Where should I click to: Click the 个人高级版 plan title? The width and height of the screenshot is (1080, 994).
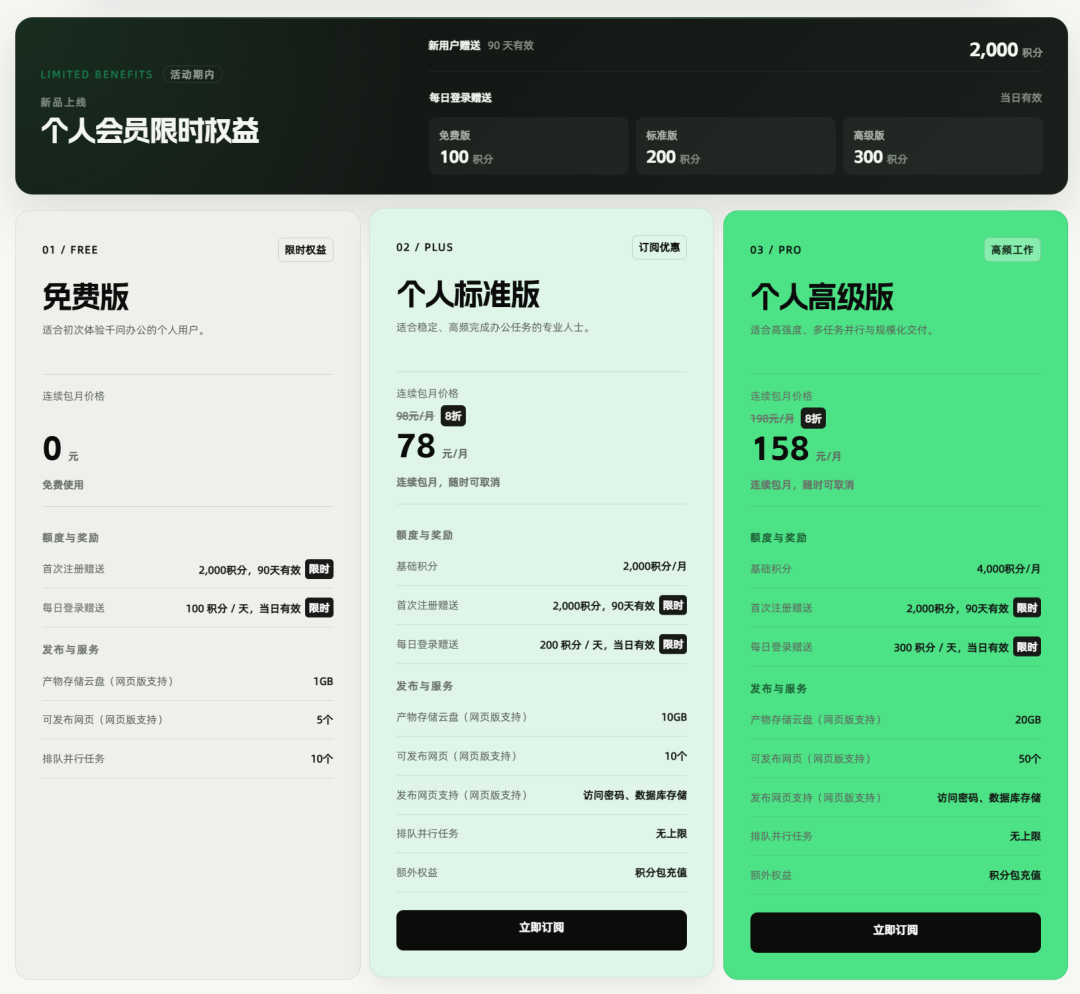tap(822, 297)
